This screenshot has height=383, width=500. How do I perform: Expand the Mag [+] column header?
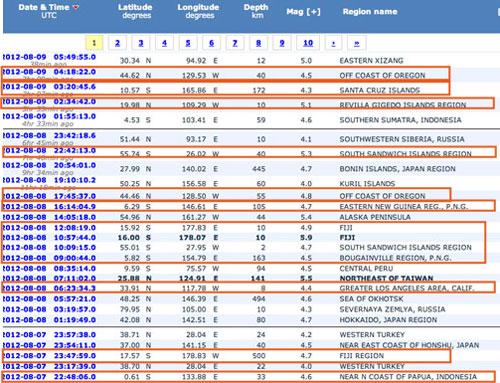click(x=303, y=12)
